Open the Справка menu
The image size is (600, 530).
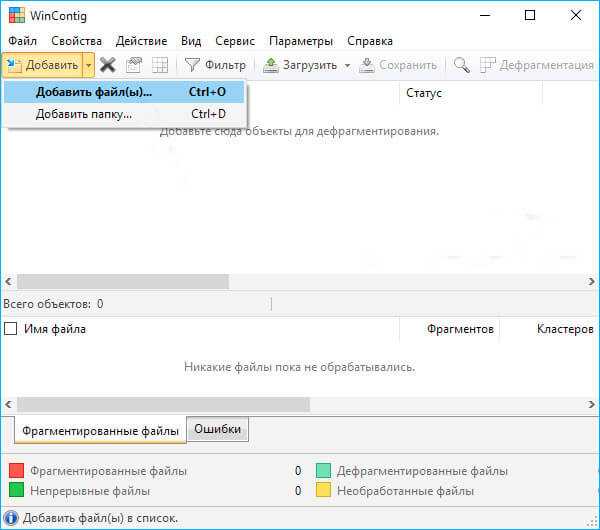(370, 41)
